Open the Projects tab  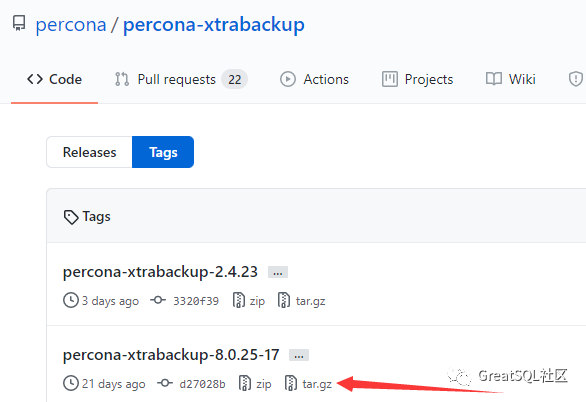(417, 79)
